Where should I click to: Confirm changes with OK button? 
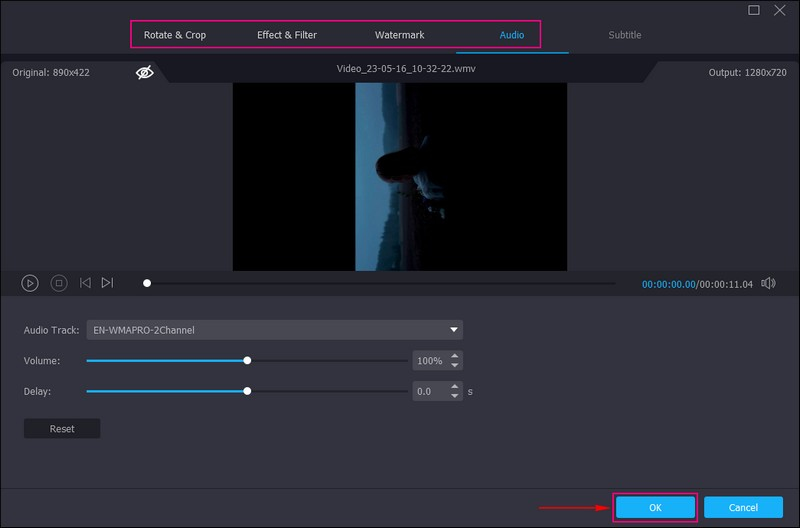(x=655, y=507)
